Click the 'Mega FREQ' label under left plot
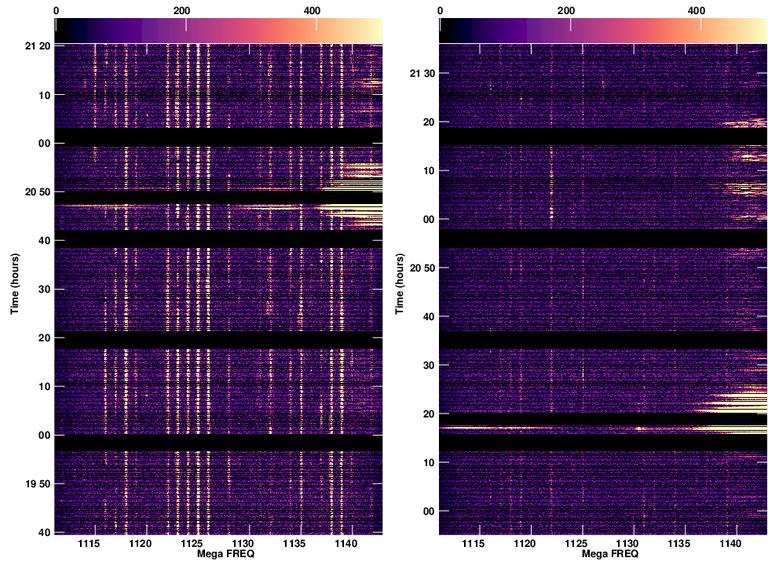768x565 pixels. tap(218, 554)
